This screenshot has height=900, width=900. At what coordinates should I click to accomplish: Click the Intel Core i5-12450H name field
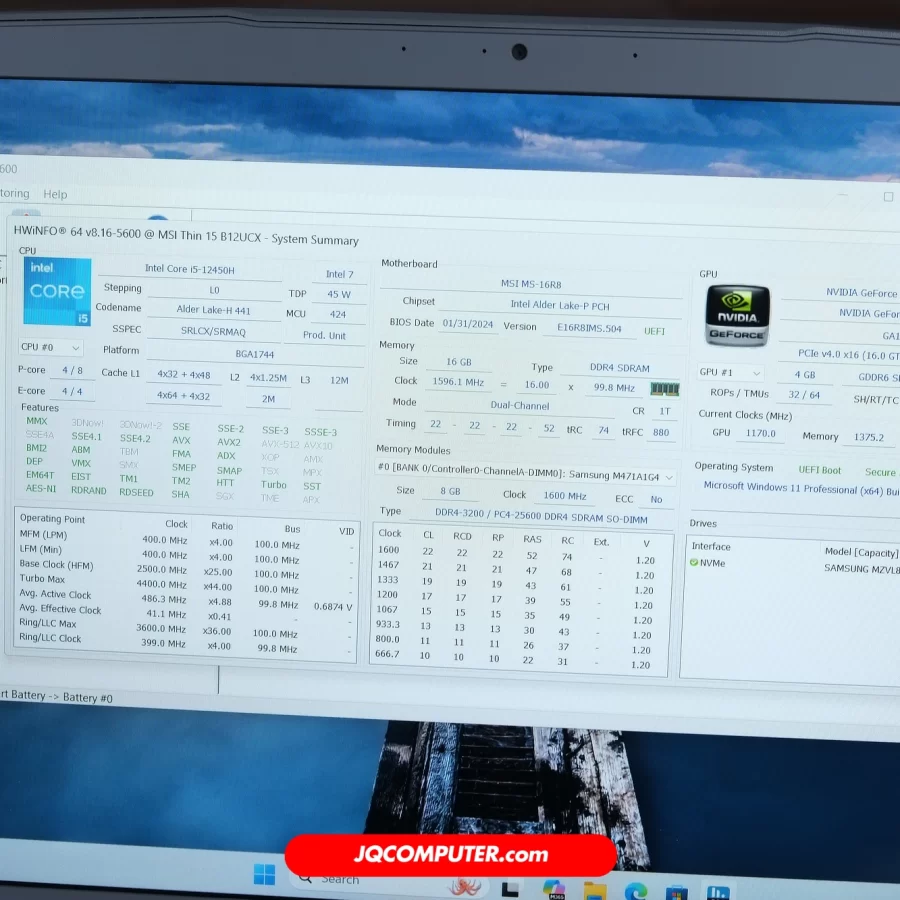click(190, 269)
